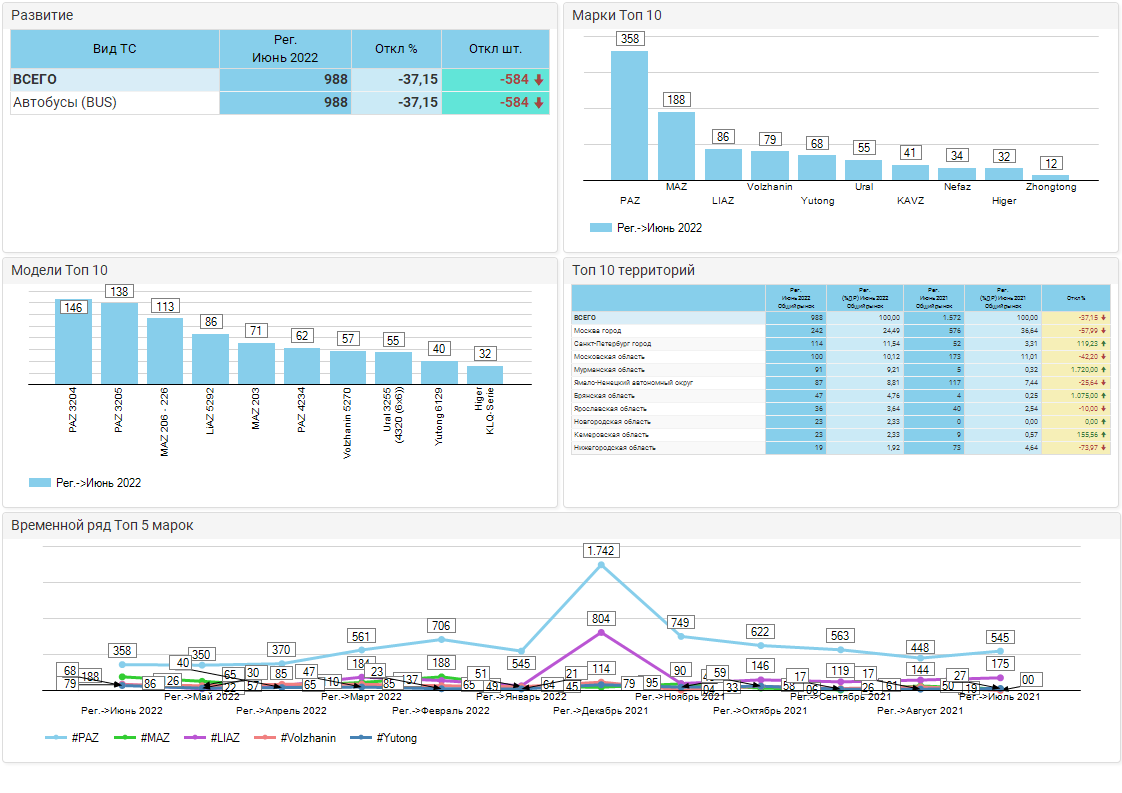Click green up arrow for Брянская область

click(x=1104, y=395)
